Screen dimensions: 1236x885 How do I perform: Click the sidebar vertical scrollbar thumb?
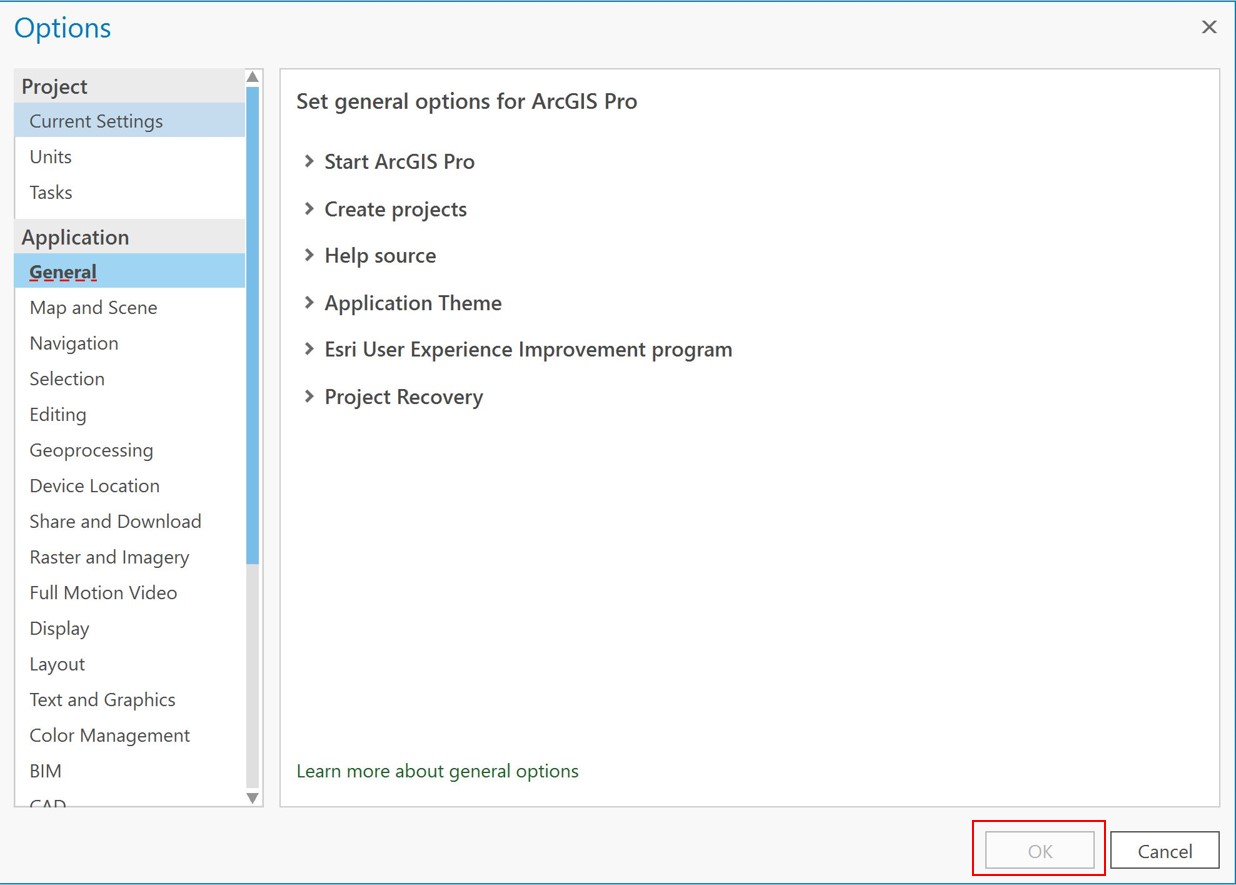(x=253, y=326)
